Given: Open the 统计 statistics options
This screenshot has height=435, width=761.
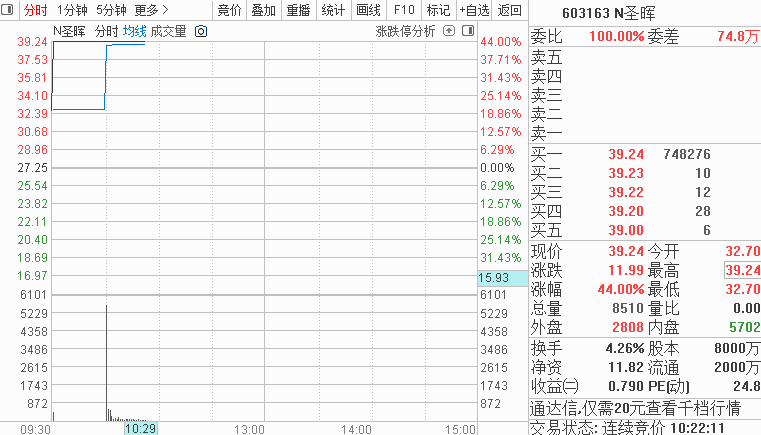Looking at the screenshot, I should tap(333, 10).
